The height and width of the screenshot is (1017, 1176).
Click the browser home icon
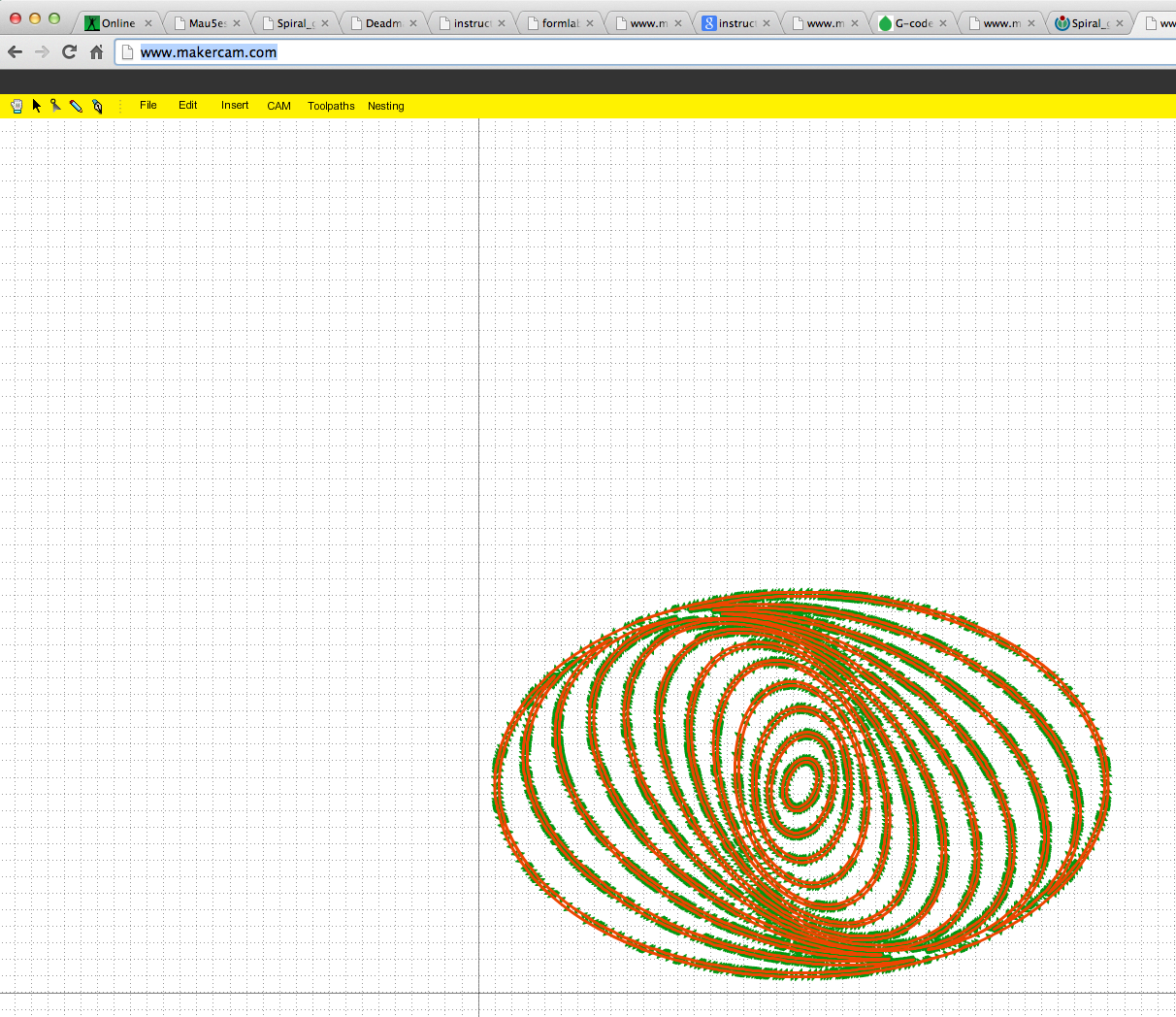coord(96,52)
